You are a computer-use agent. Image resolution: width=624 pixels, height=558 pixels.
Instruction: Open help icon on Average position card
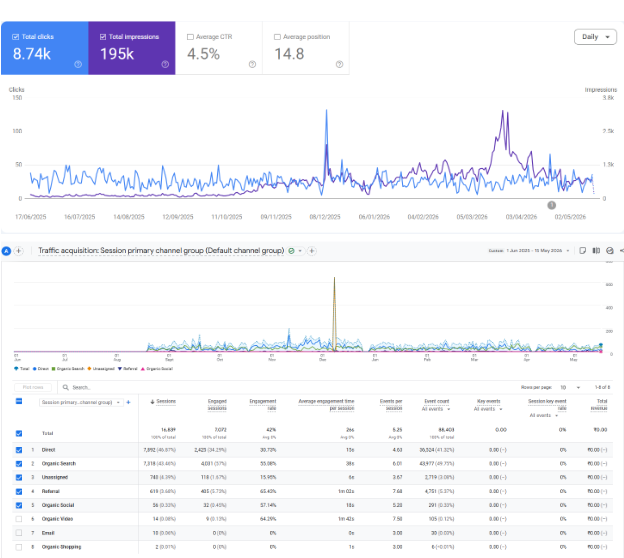point(339,64)
